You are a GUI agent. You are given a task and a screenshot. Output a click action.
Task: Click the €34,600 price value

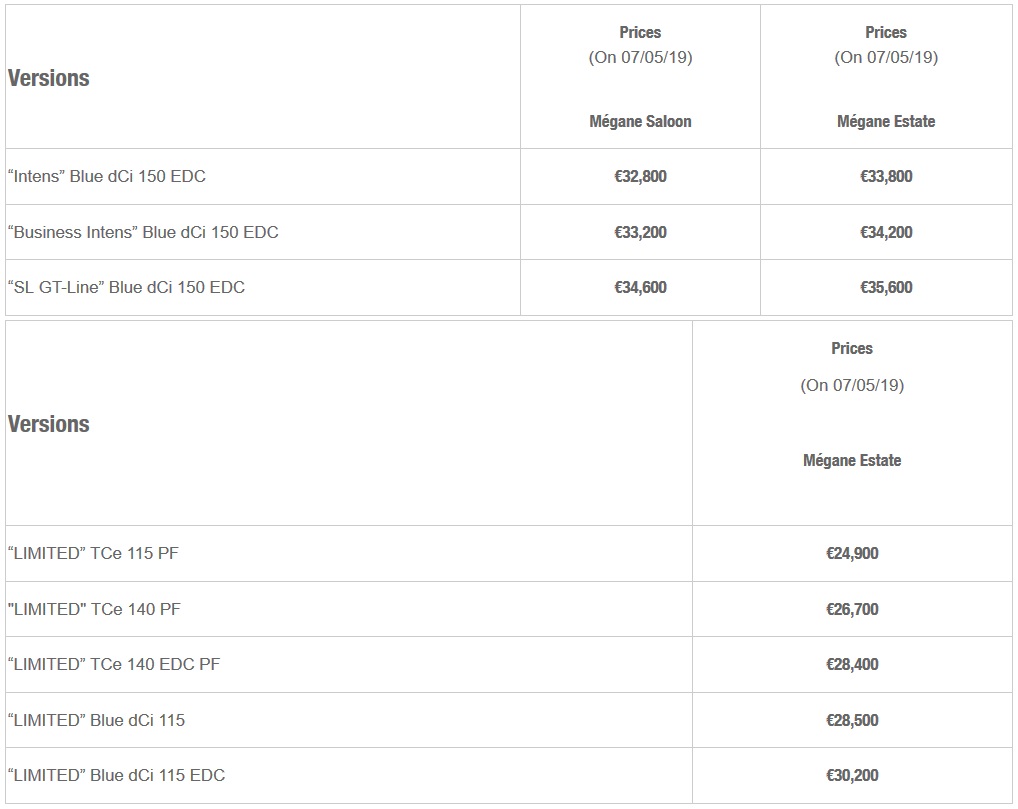[x=640, y=287]
